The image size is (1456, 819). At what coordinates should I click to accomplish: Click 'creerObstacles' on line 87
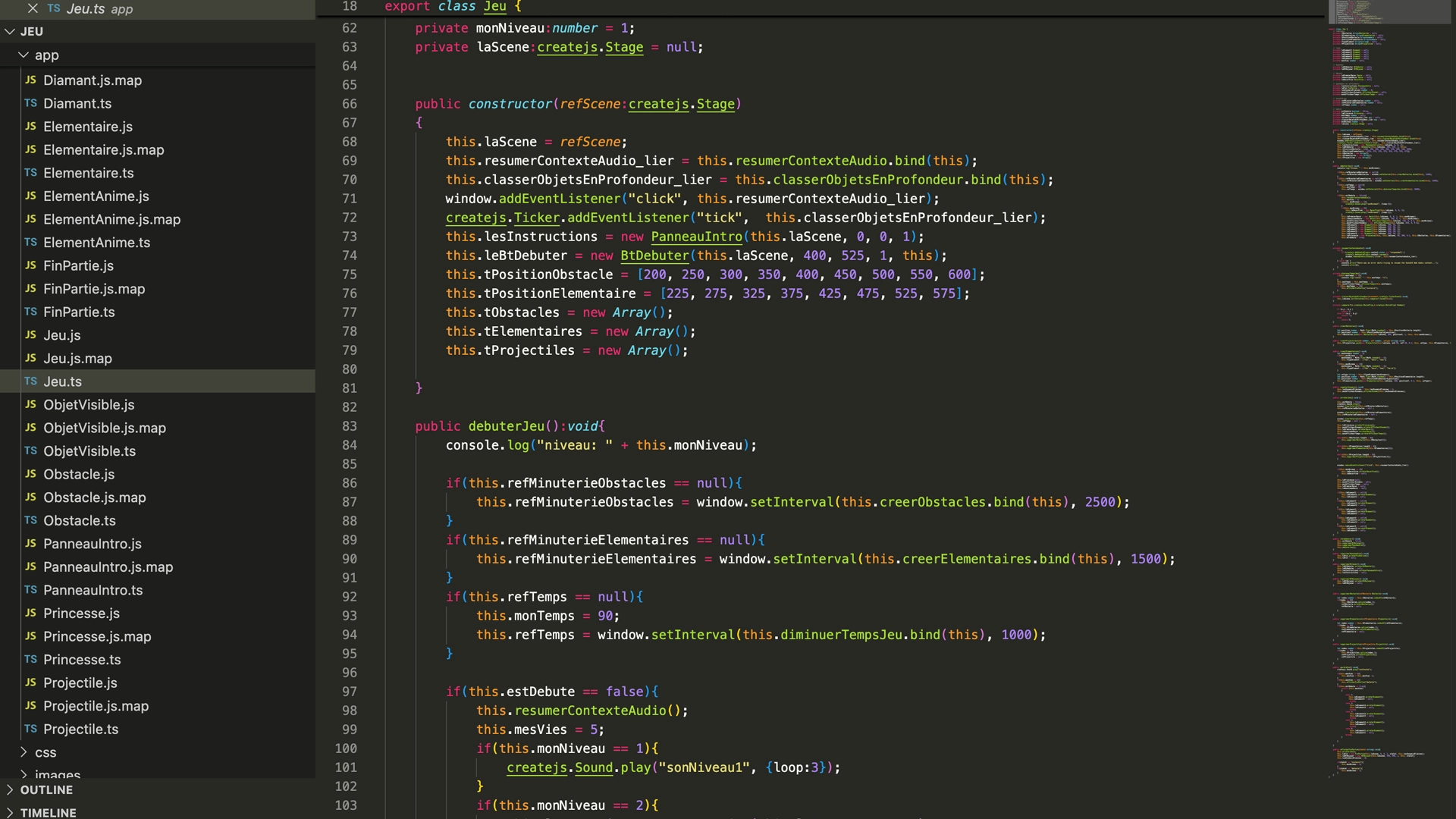[933, 502]
